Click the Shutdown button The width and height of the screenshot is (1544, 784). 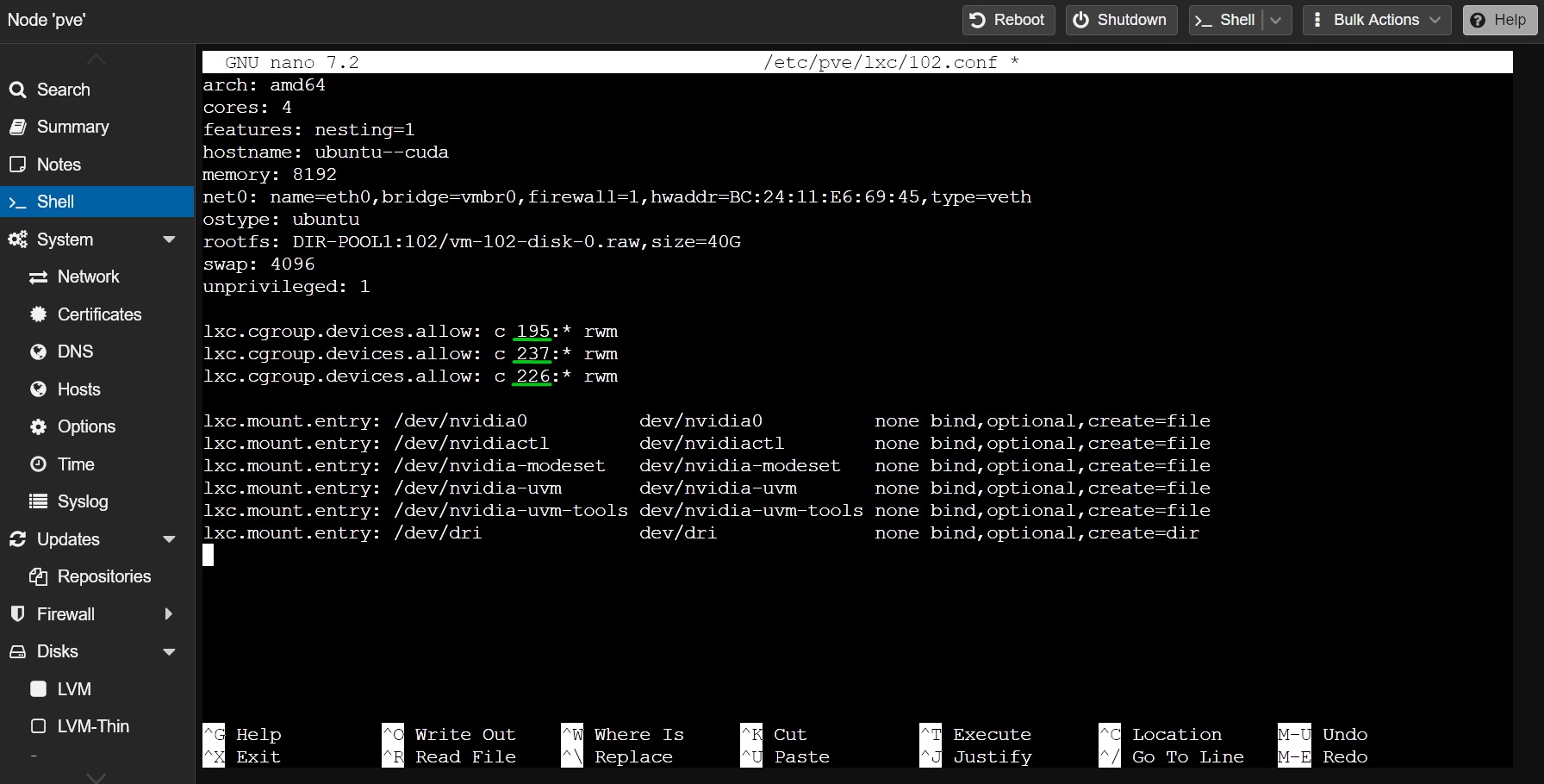tap(1121, 20)
